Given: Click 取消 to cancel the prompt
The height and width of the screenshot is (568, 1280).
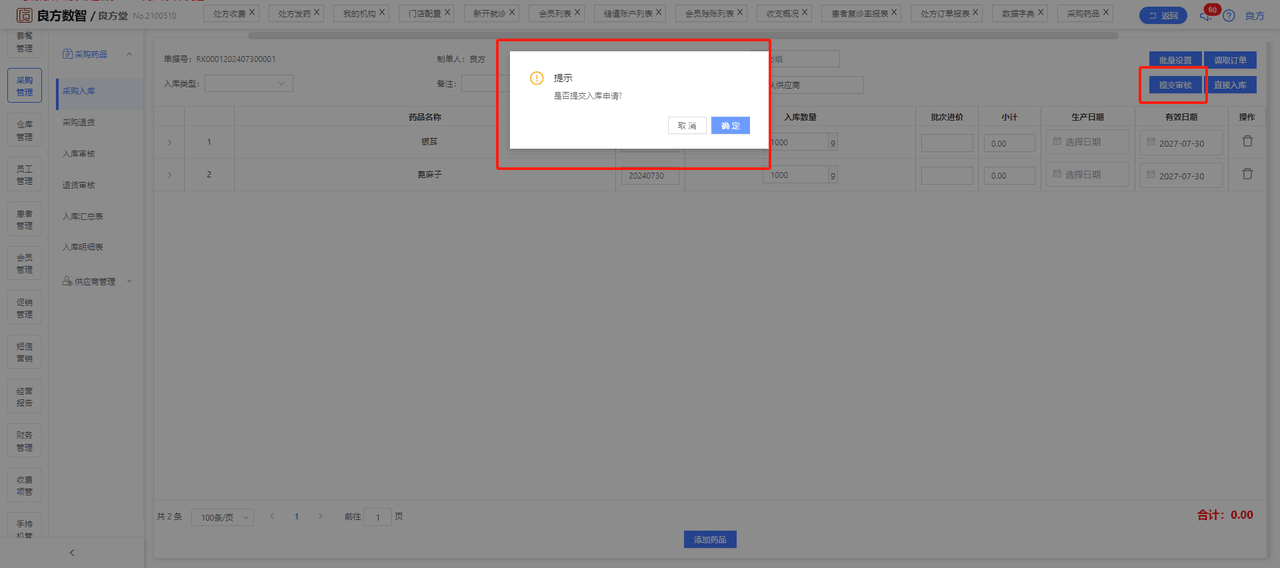Looking at the screenshot, I should point(687,126).
